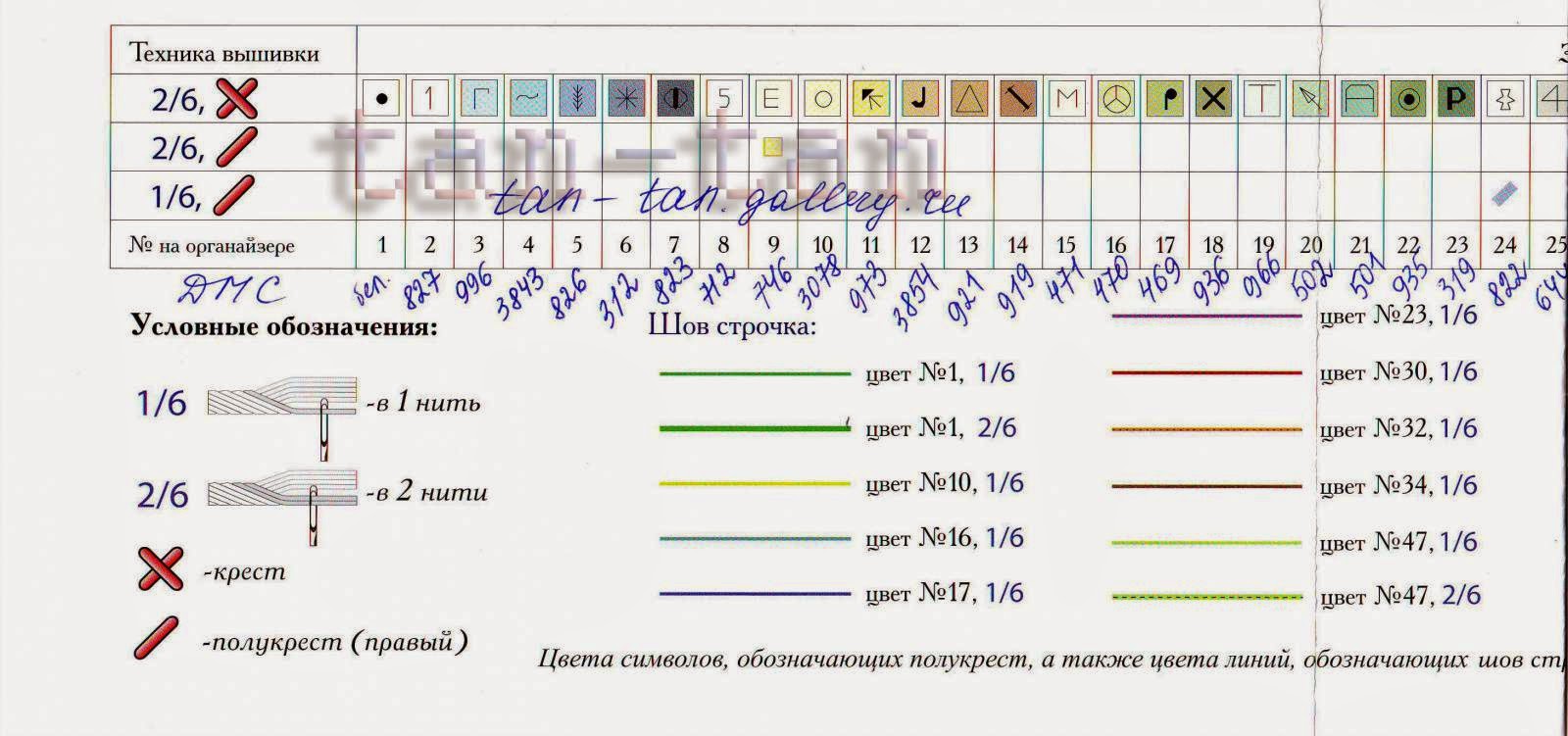Viewport: 1568px width, 736px height.
Task: Select the music-note-like symbol in column 17
Action: 1164,98
